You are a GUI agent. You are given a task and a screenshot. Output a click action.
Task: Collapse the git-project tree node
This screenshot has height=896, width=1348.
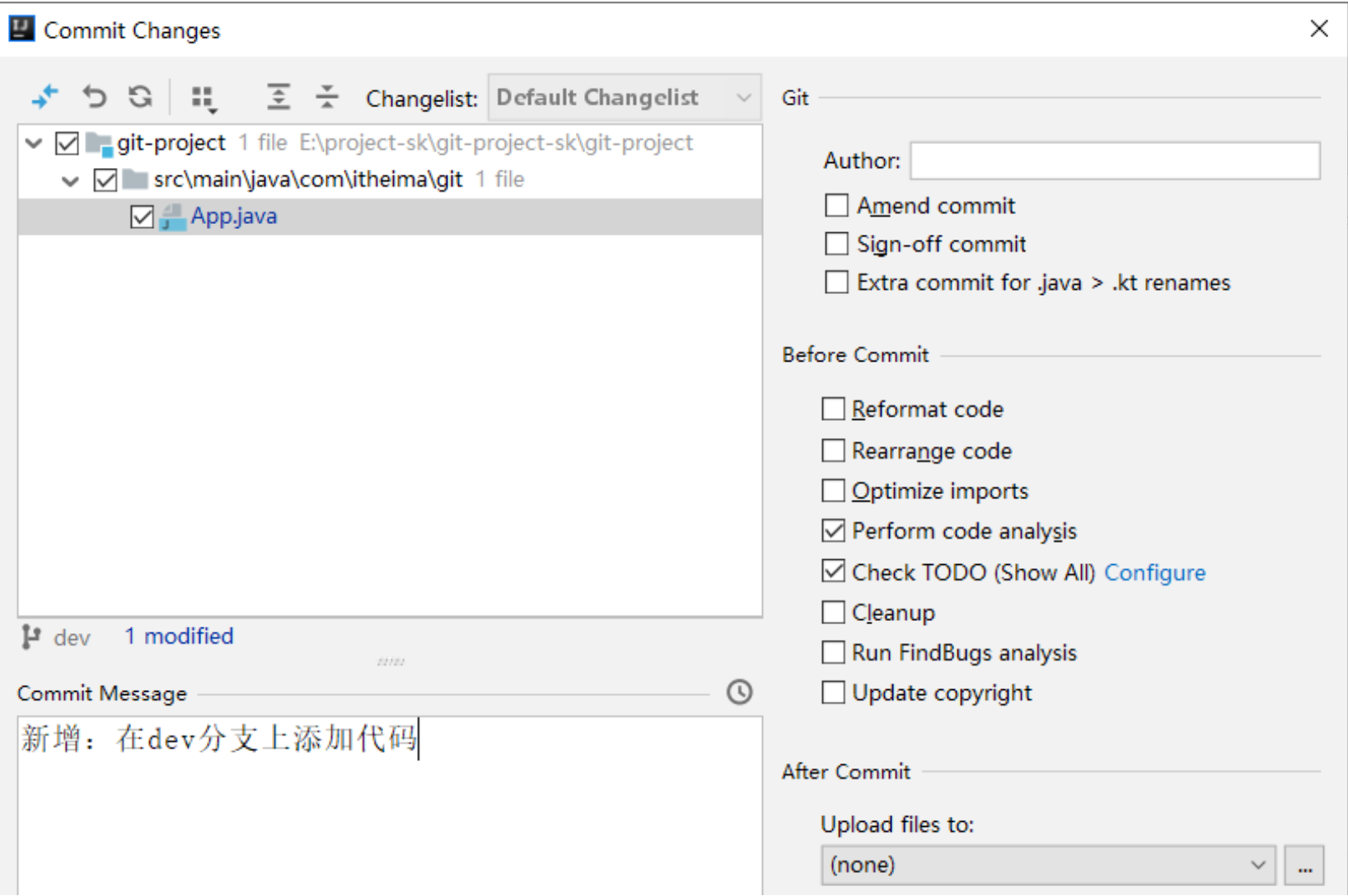tap(34, 143)
